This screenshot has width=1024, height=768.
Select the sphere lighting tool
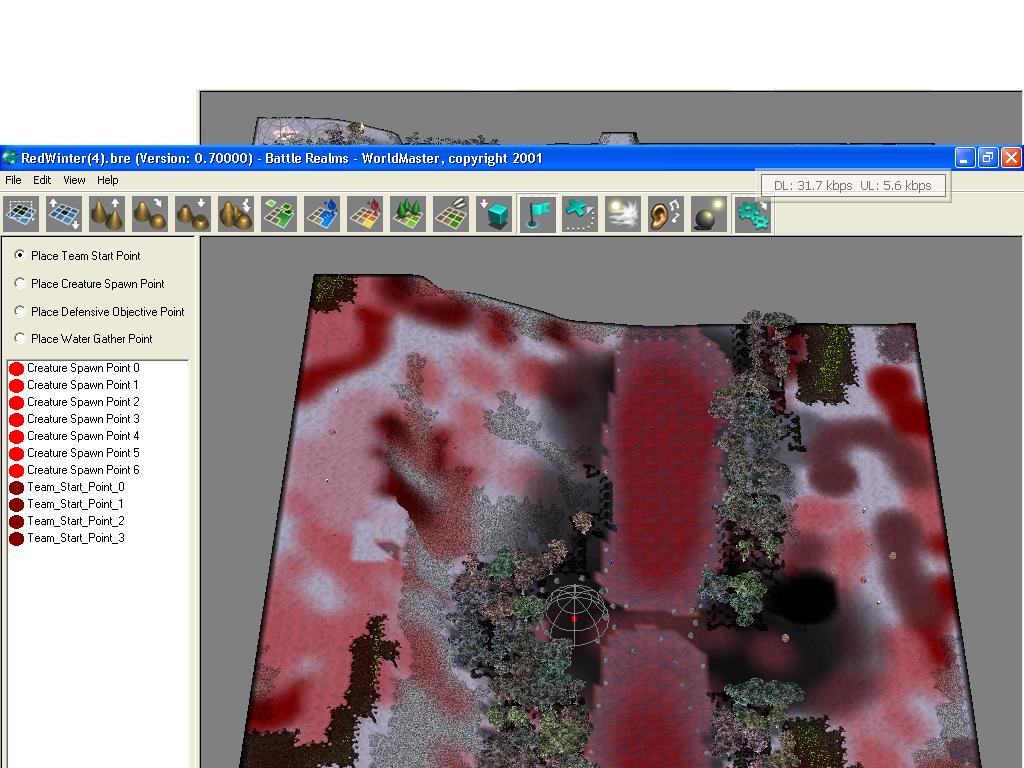[x=709, y=214]
